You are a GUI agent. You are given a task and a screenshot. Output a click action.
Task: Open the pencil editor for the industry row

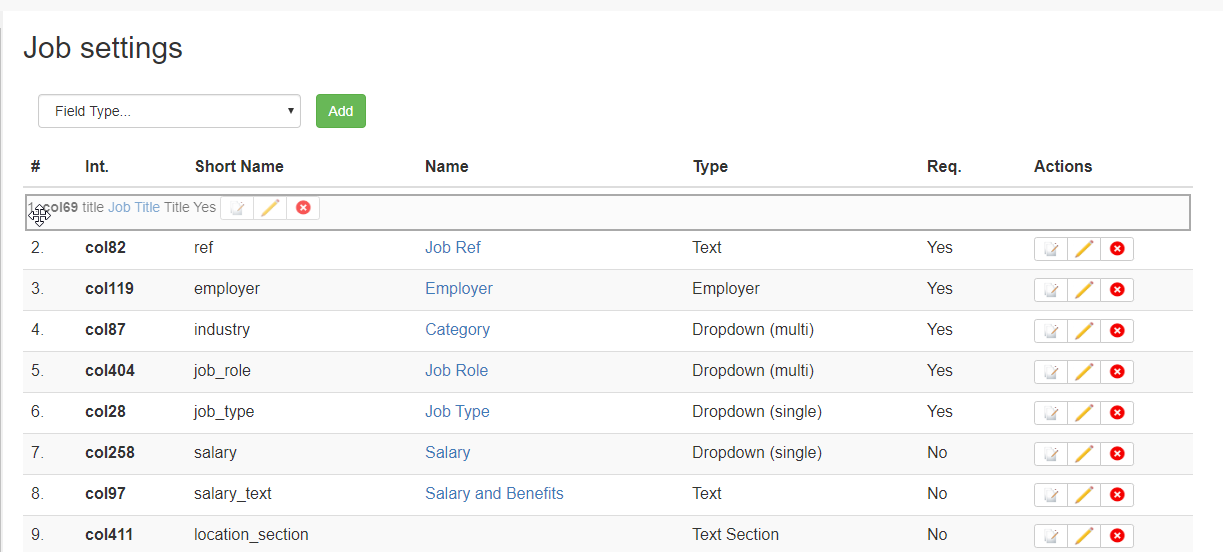(x=1084, y=331)
